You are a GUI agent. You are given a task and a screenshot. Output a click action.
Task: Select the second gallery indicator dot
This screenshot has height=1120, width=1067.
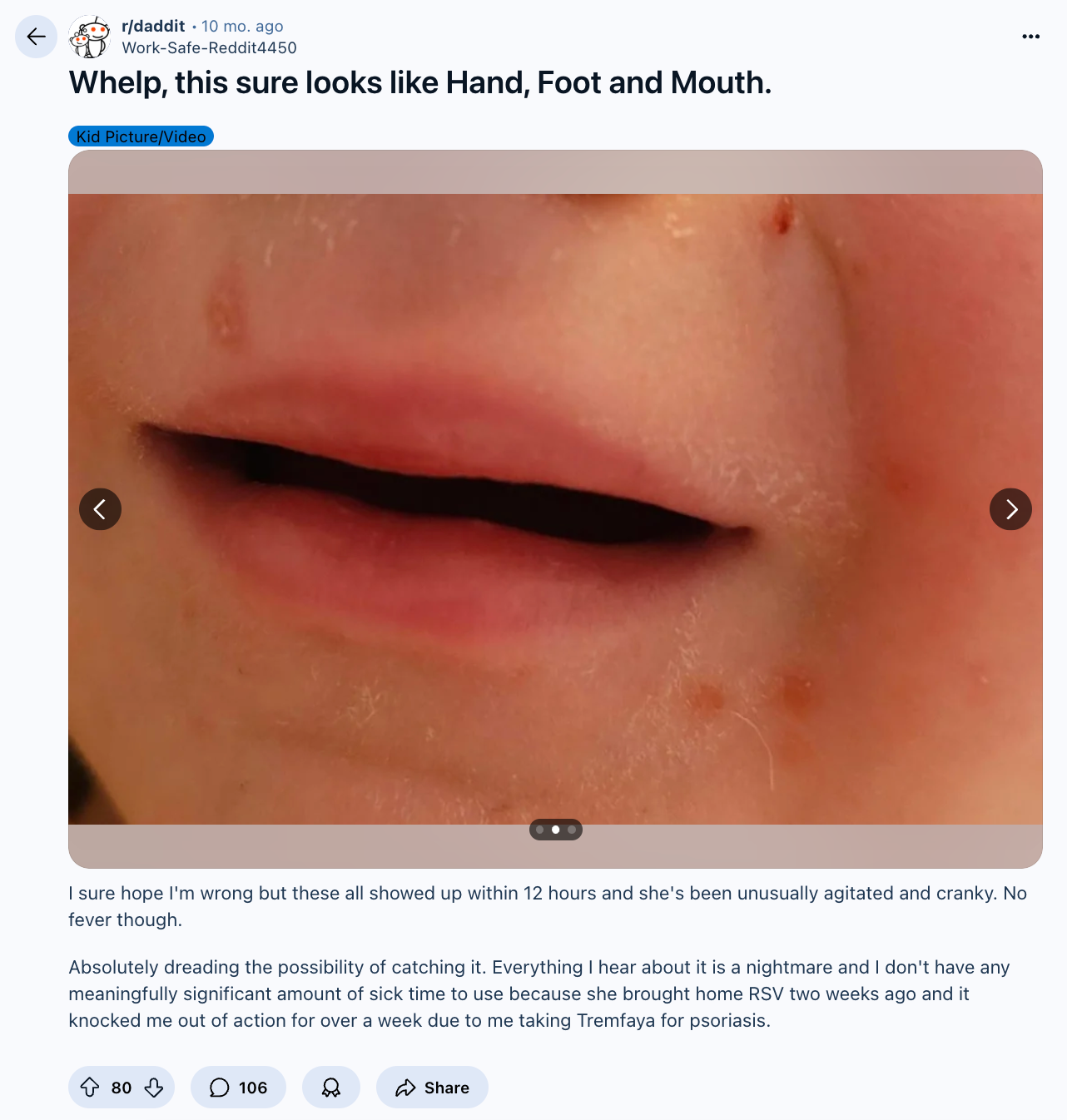tap(556, 830)
